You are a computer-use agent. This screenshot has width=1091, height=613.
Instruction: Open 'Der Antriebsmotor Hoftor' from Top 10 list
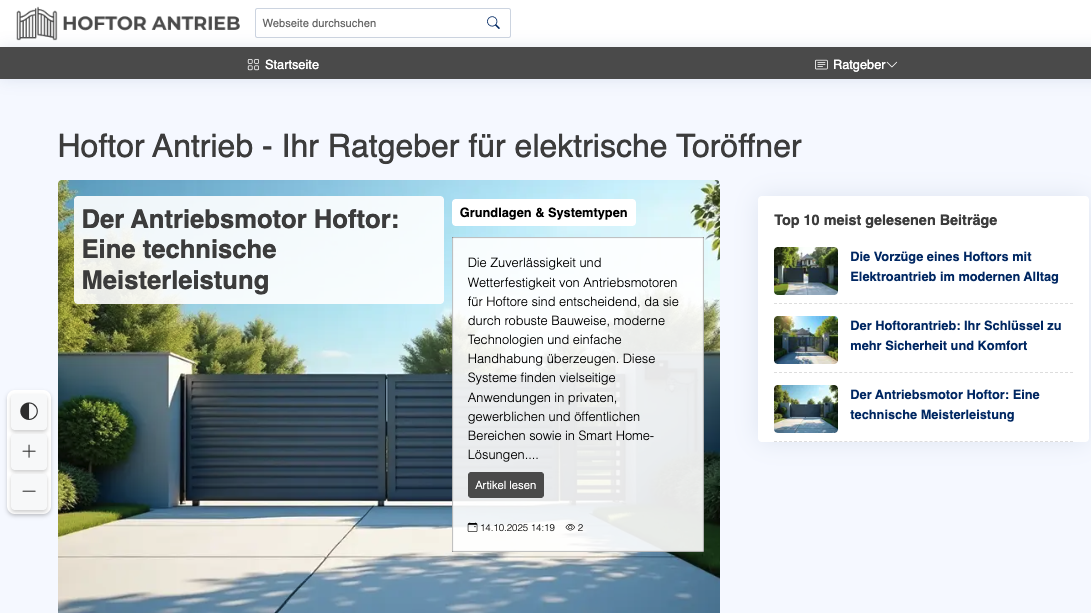944,404
